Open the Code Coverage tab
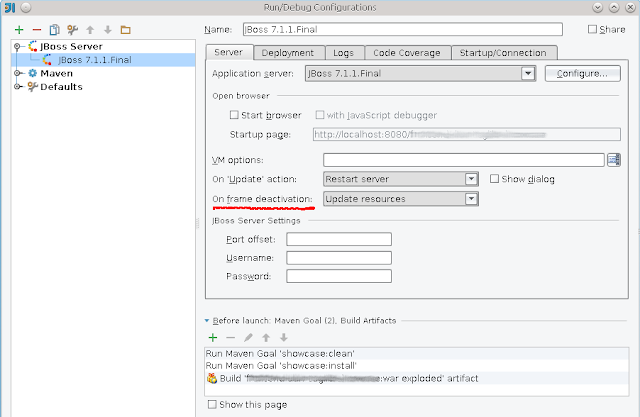The height and width of the screenshot is (417, 640). pyautogui.click(x=407, y=53)
